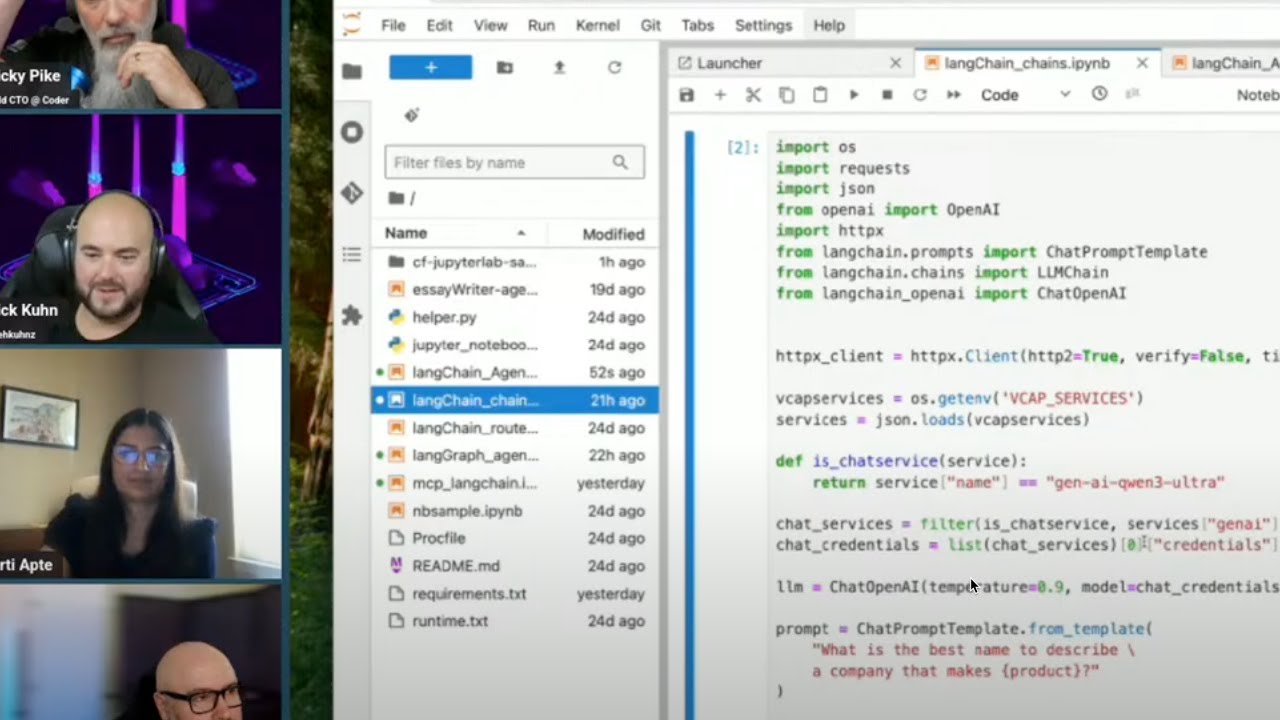Interrupt the kernel with the stop icon
Viewport: 1280px width, 720px height.
point(887,95)
